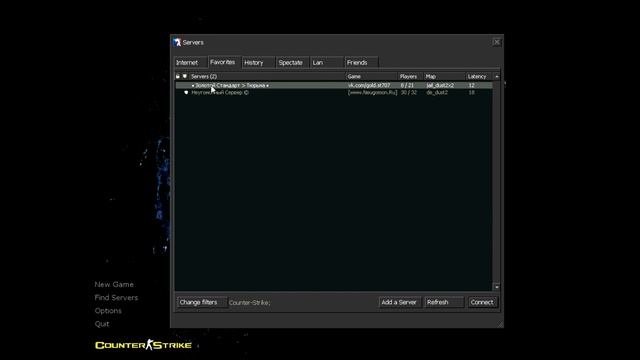Sort by Servers (2) column header

pos(267,76)
